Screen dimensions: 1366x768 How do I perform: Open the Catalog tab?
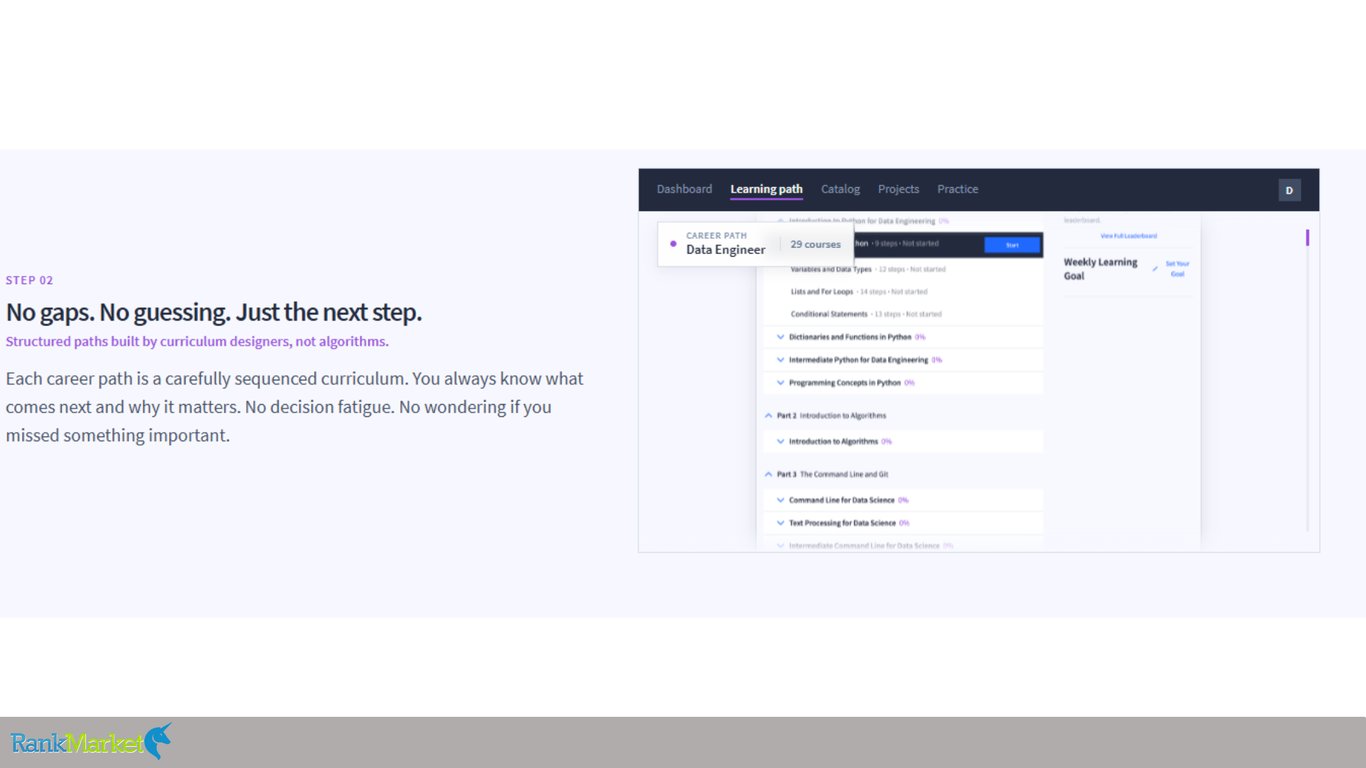click(x=840, y=189)
